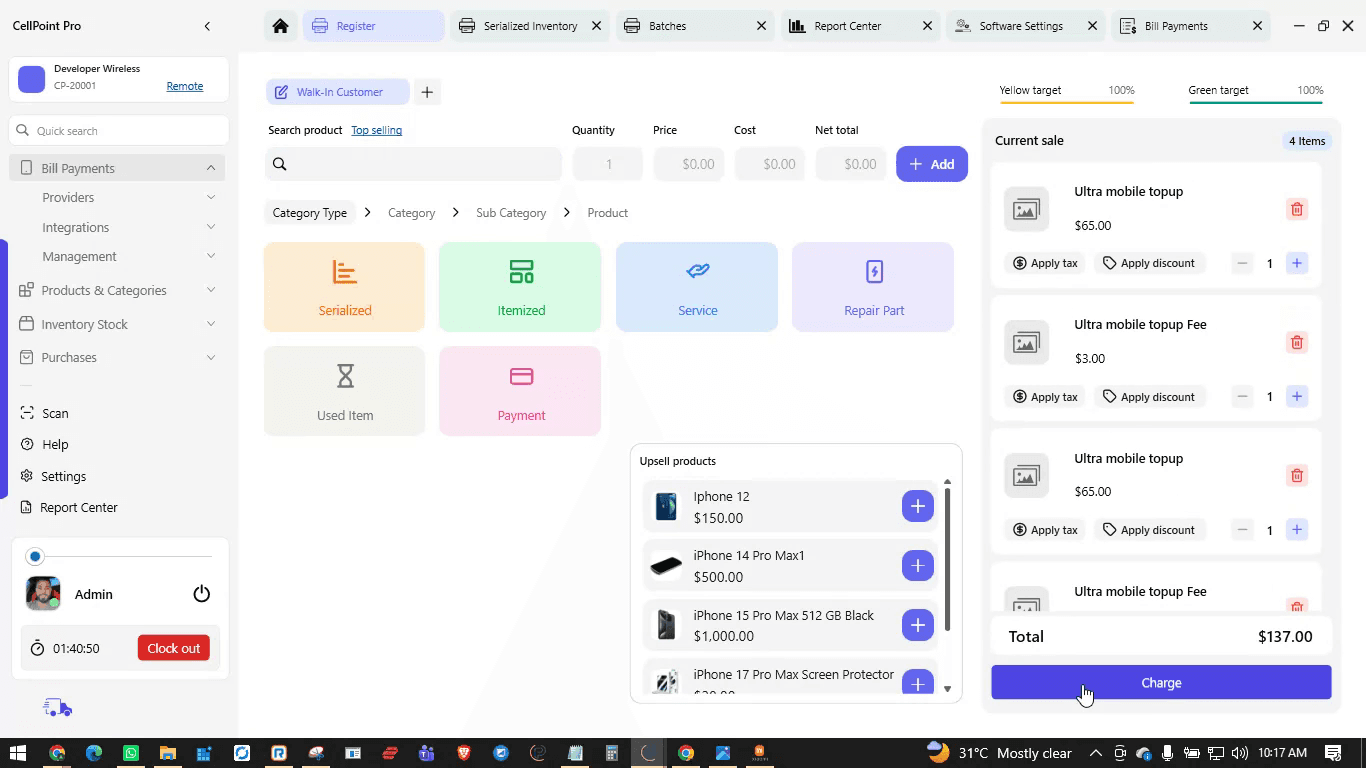Select the Payment category type
Image resolution: width=1366 pixels, height=768 pixels.
(x=521, y=391)
